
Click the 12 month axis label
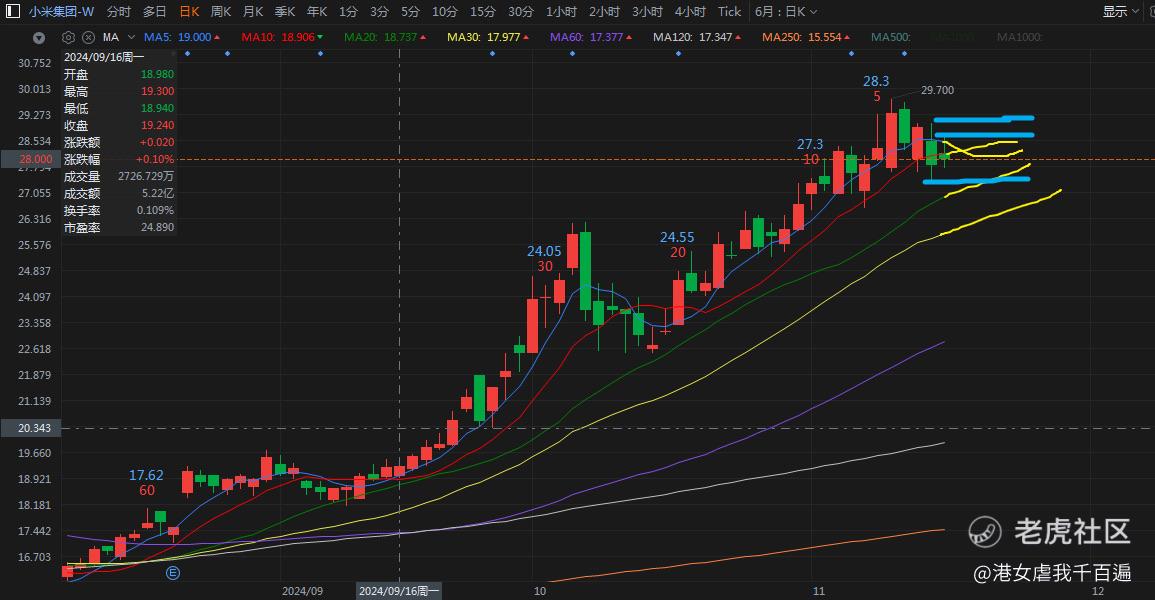[x=1098, y=590]
